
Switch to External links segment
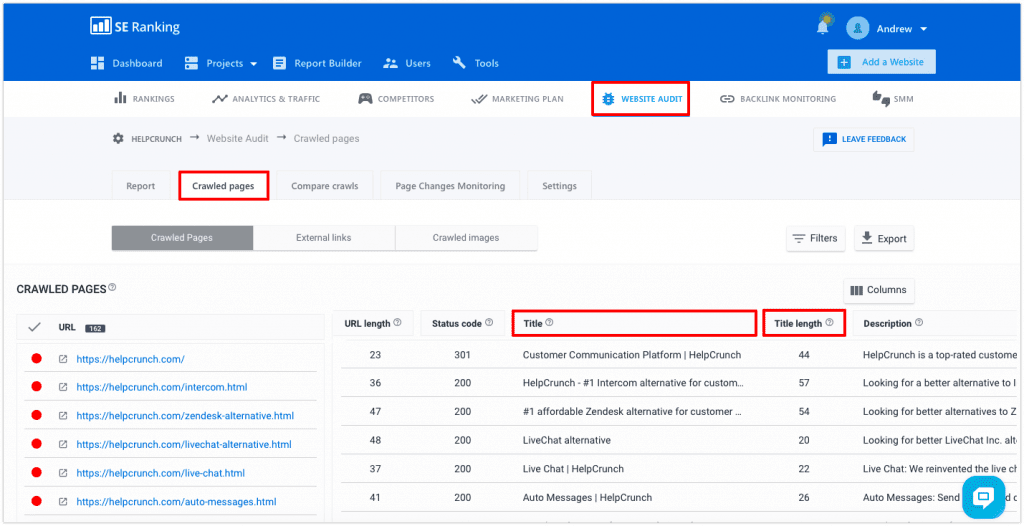(x=324, y=238)
